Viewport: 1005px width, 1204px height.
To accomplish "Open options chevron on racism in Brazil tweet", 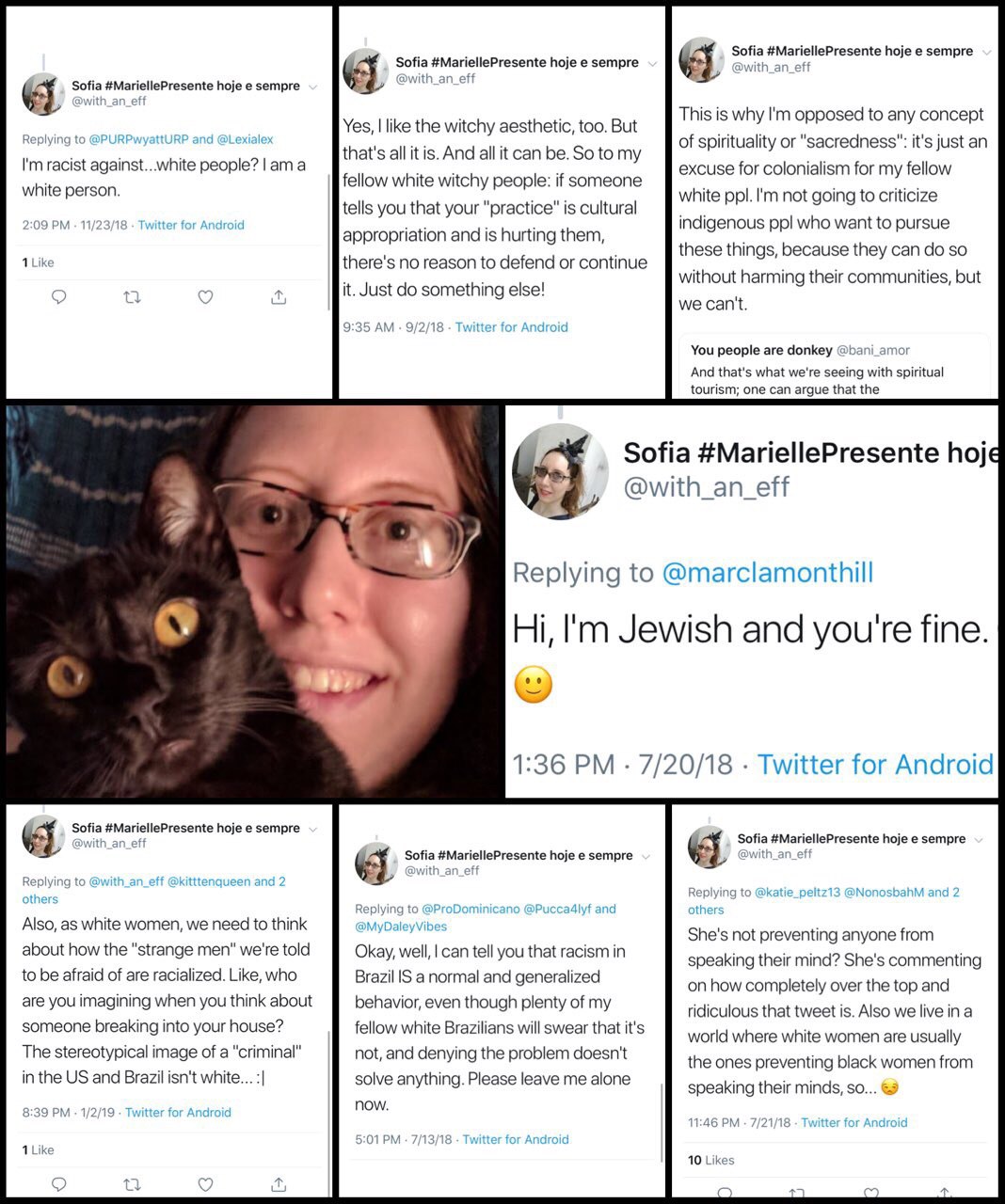I will [x=646, y=856].
